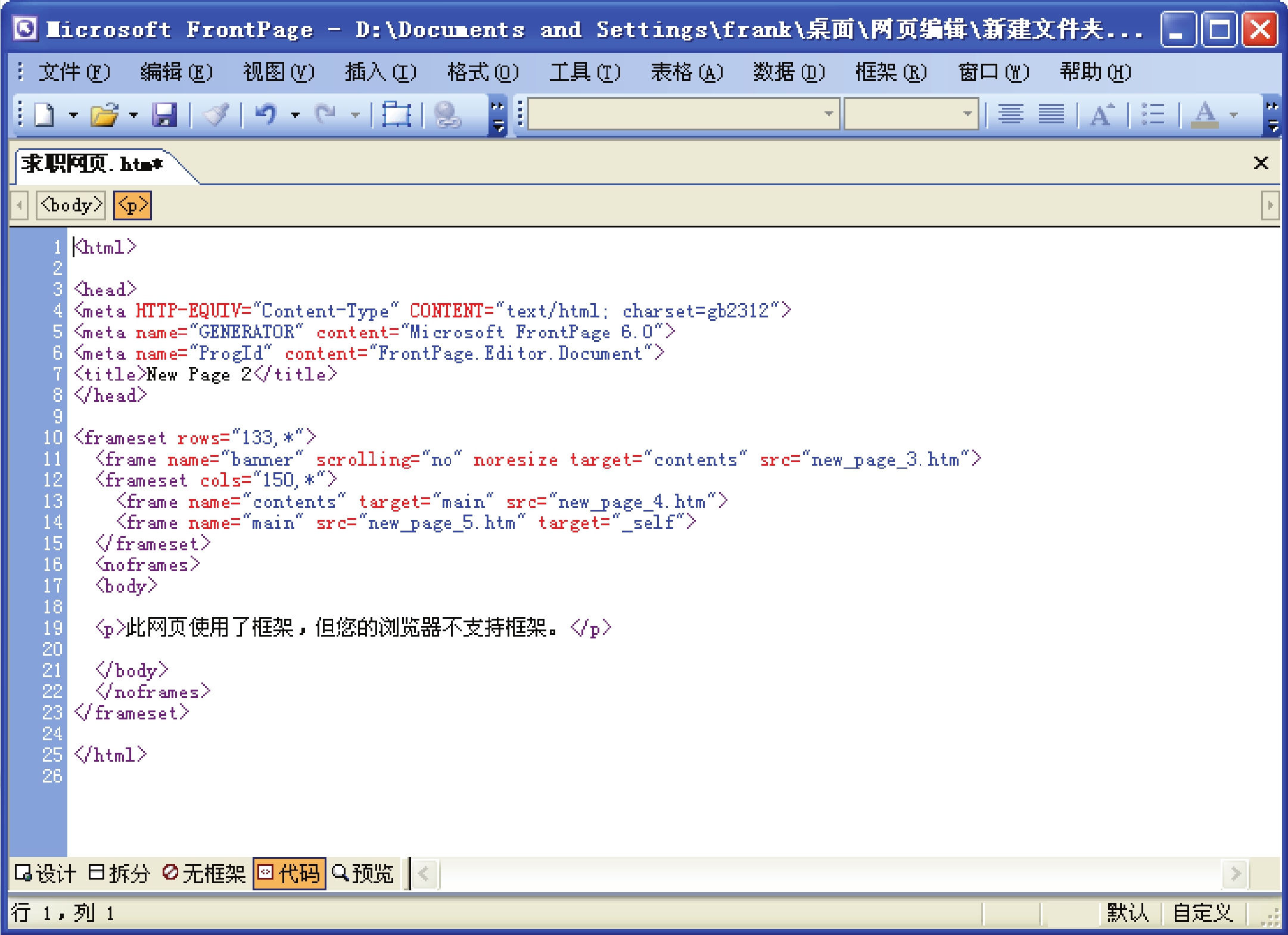
Task: Open the New page dropdown arrow
Action: coord(73,114)
